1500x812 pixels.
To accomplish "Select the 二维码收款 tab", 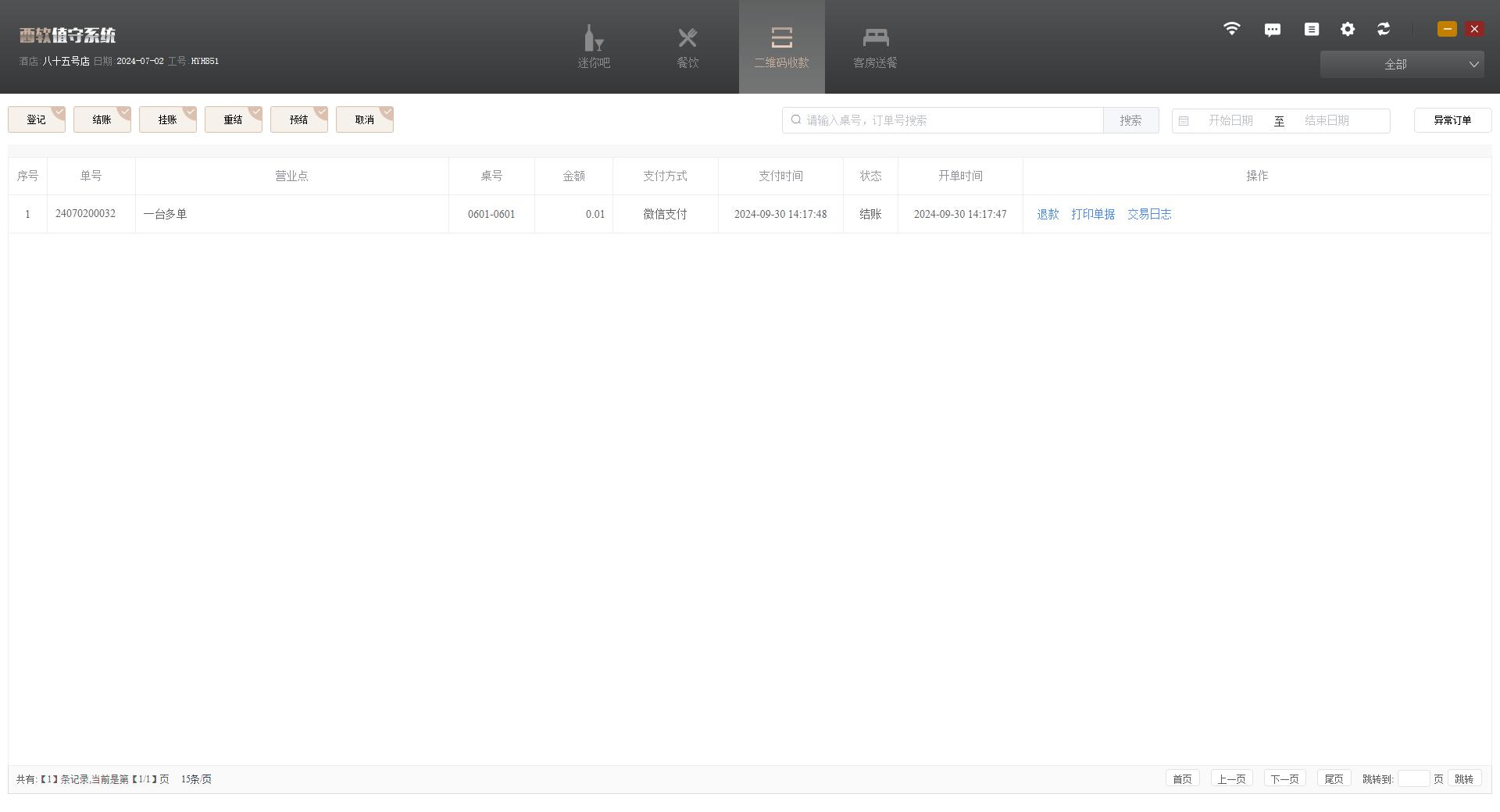I will pos(781,47).
